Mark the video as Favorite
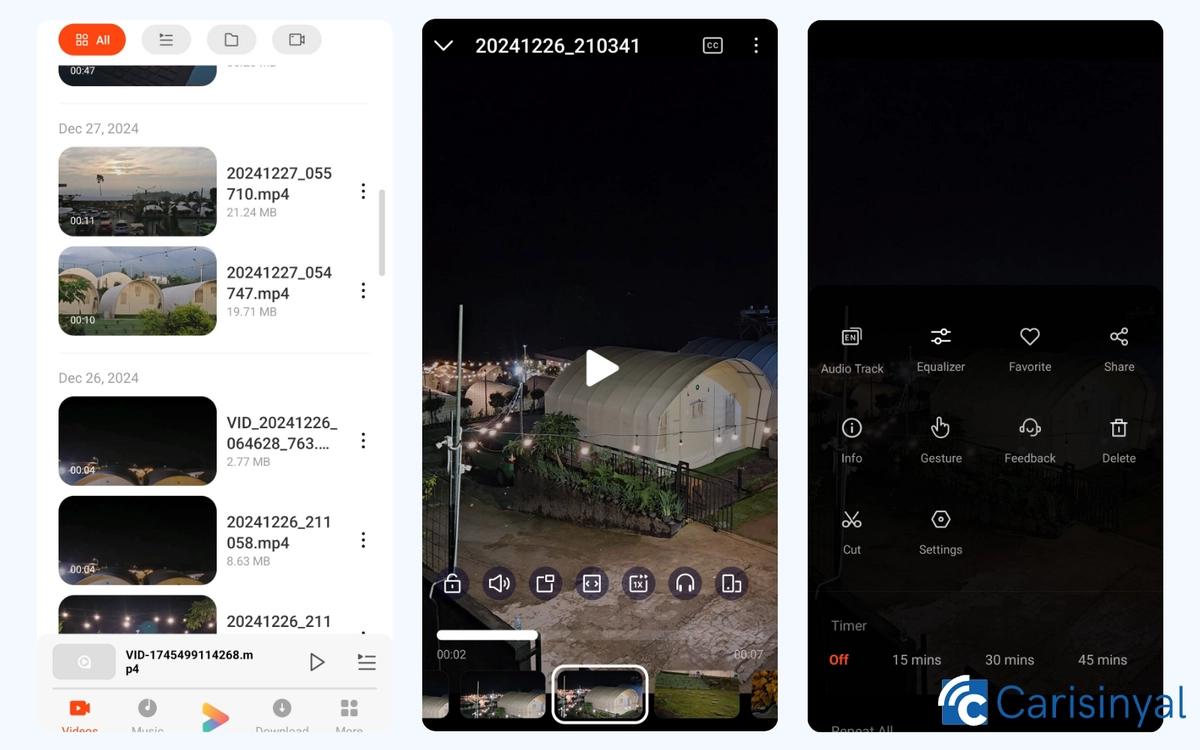The image size is (1200, 750). pyautogui.click(x=1030, y=350)
